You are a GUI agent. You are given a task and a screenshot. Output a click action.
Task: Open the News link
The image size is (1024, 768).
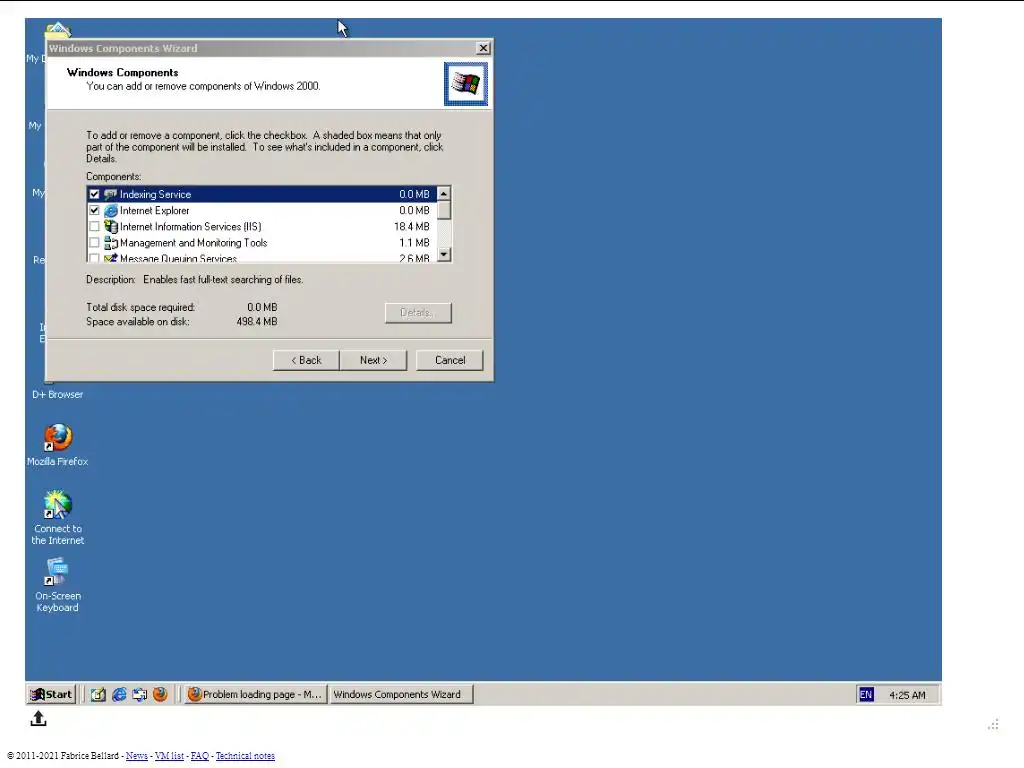(x=136, y=756)
